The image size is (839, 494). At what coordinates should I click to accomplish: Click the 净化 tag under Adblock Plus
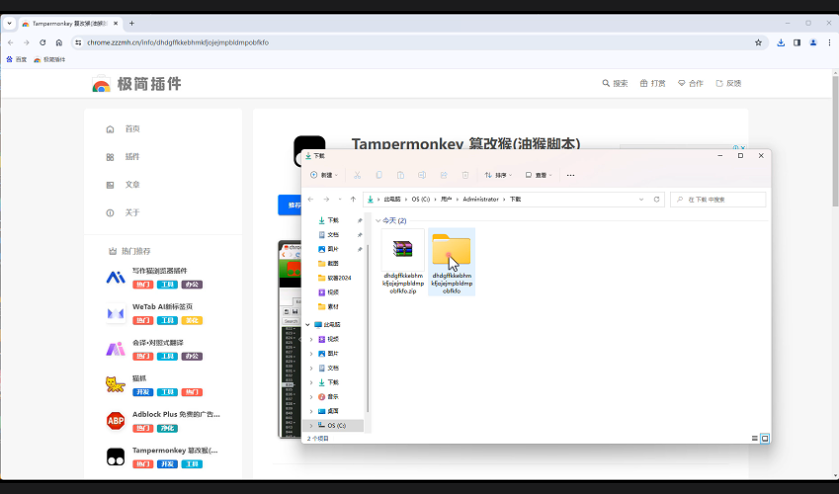coord(167,428)
